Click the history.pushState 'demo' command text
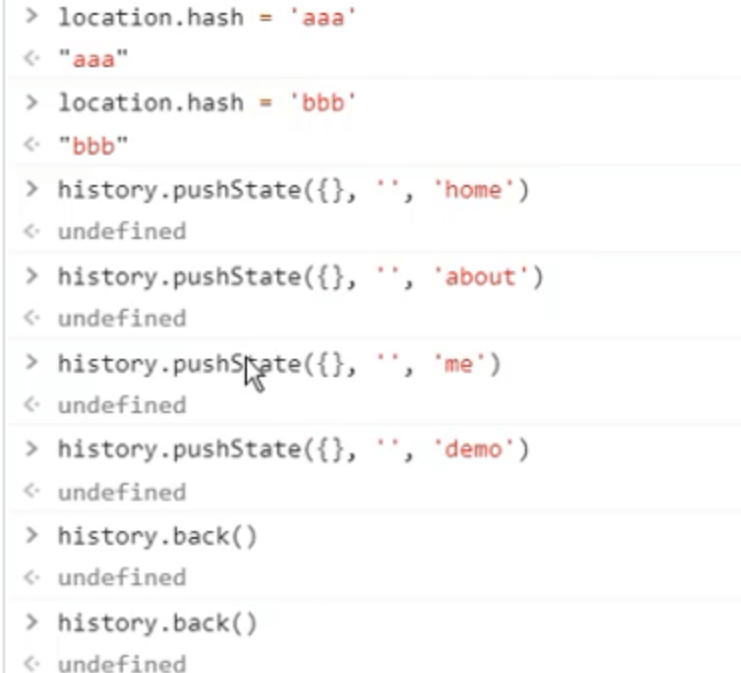Screen dimensions: 741x673 tap(293, 449)
